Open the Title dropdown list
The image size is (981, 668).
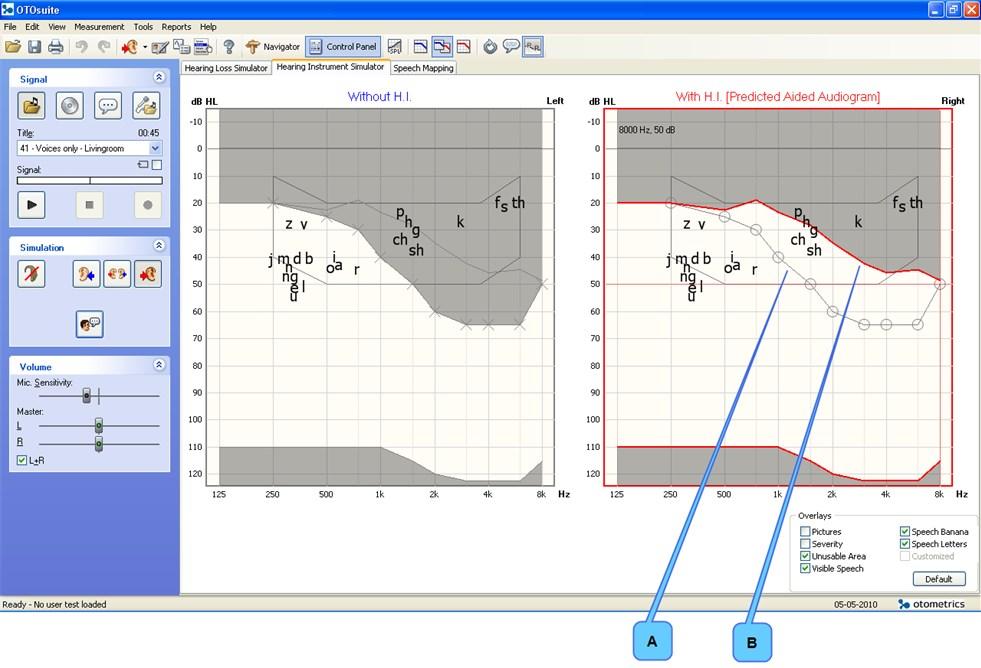155,148
